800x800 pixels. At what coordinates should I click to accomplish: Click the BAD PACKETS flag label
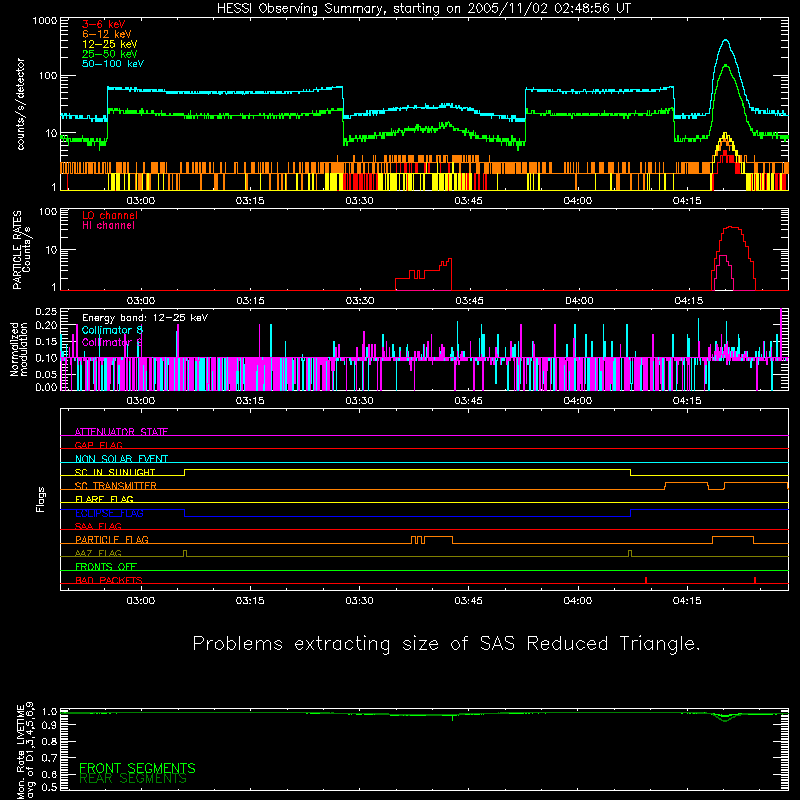click(109, 581)
